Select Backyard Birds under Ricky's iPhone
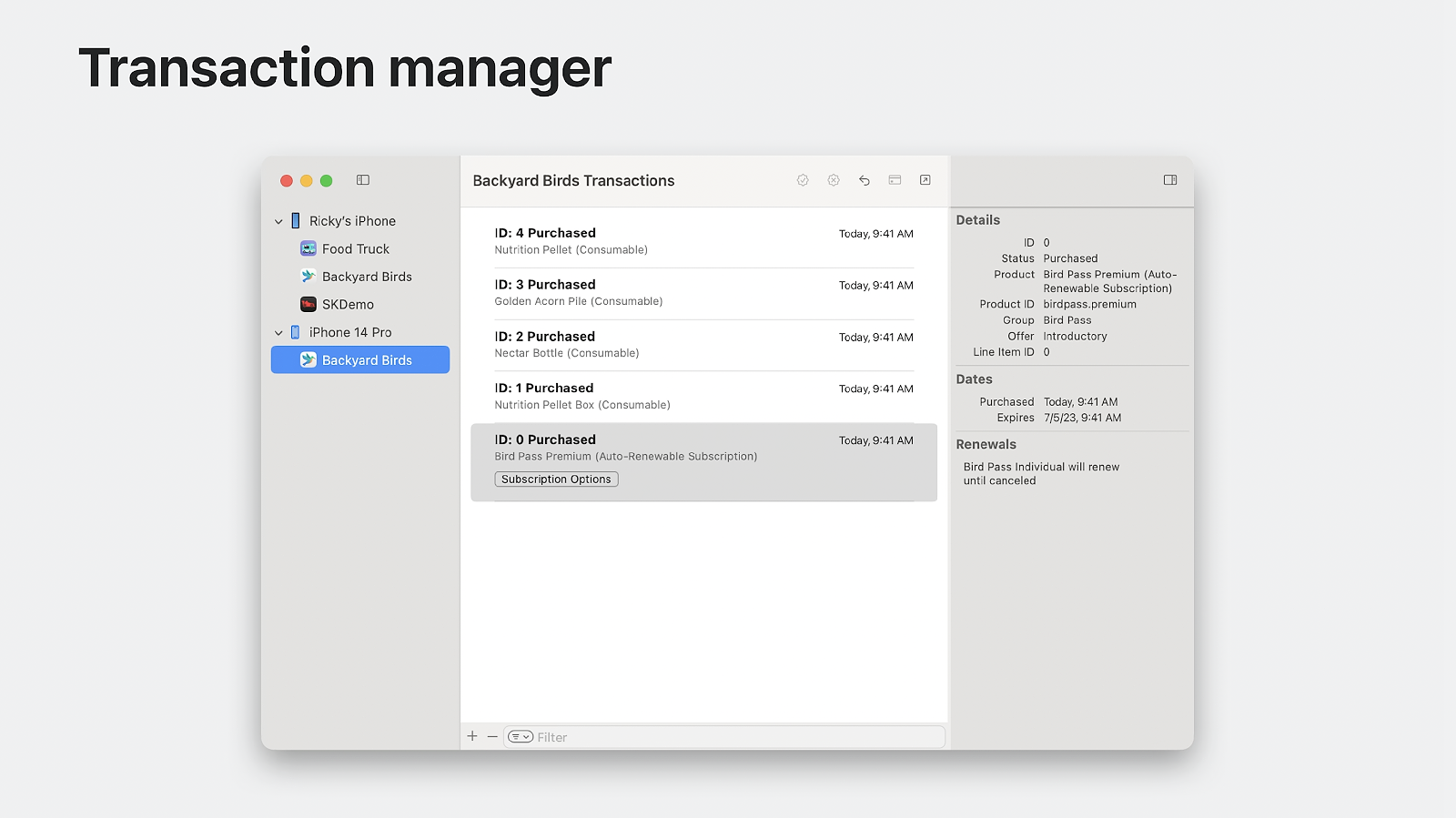Viewport: 1456px width, 818px height. click(360, 277)
